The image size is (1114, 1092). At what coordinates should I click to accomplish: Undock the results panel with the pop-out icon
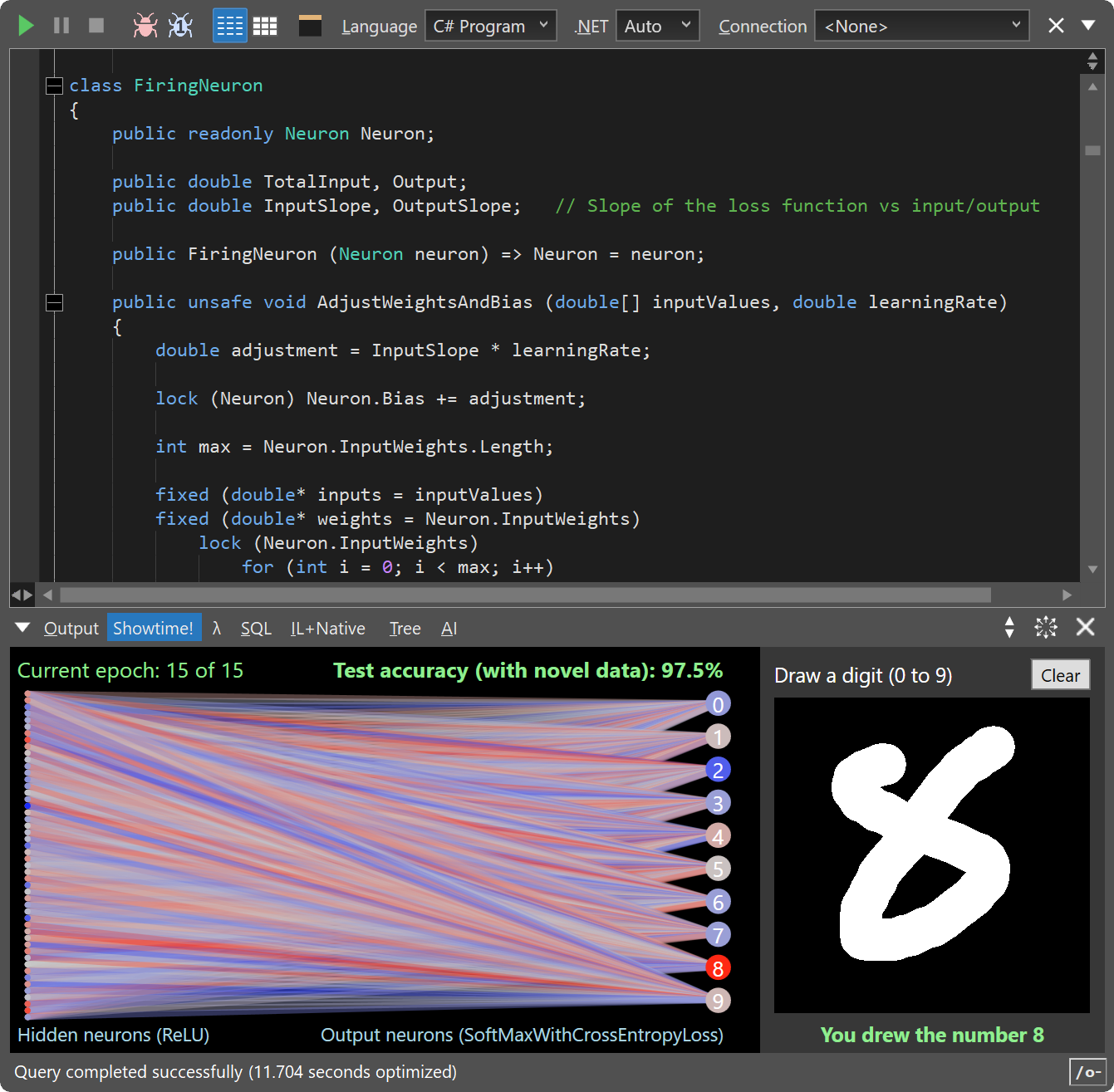(x=1045, y=628)
